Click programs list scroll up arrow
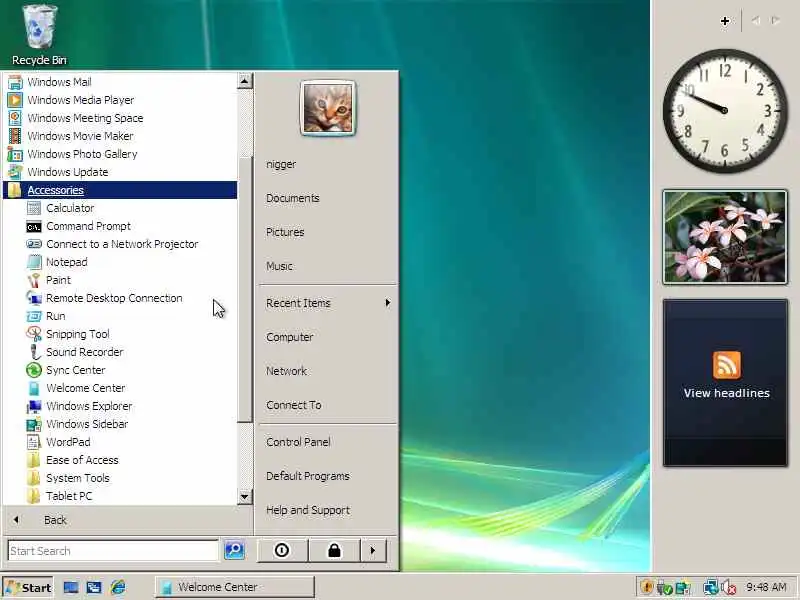Viewport: 800px width, 600px height. coord(245,81)
